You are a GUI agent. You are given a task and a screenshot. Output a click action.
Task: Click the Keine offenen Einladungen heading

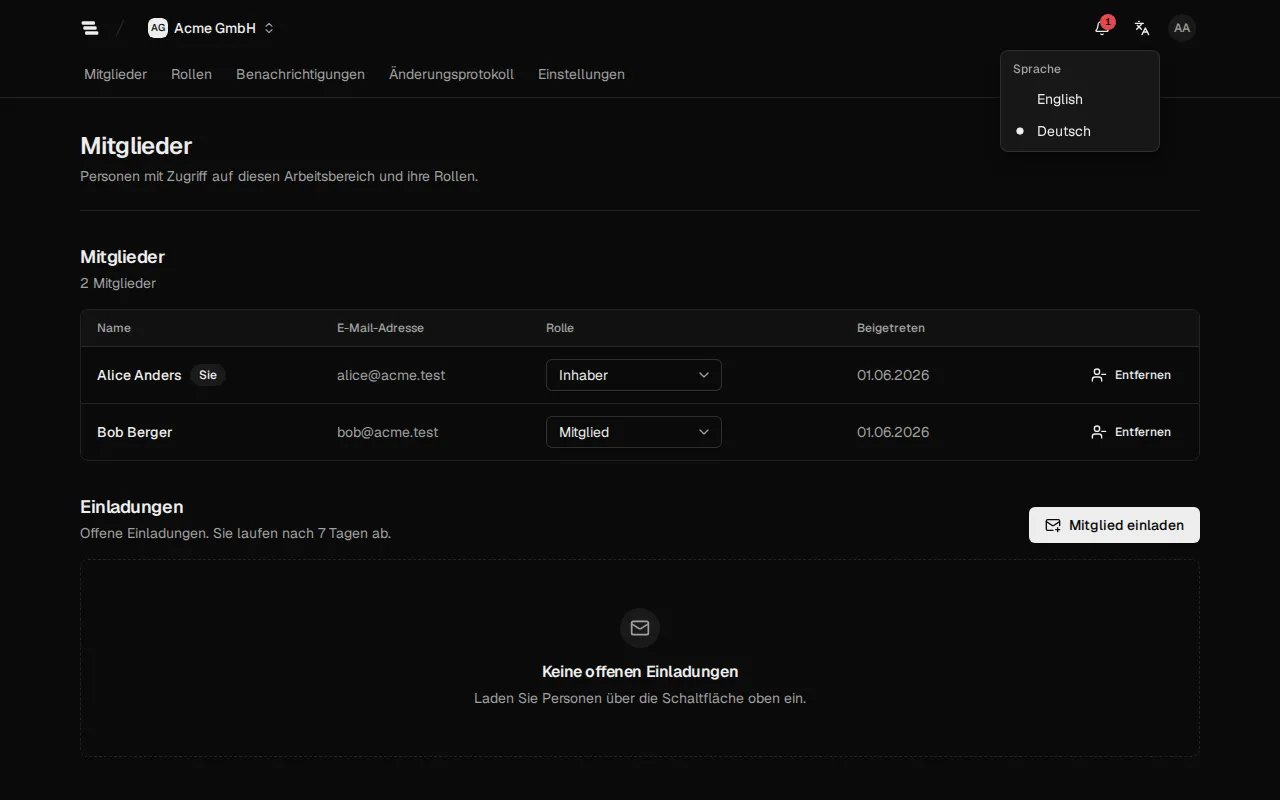coord(640,672)
